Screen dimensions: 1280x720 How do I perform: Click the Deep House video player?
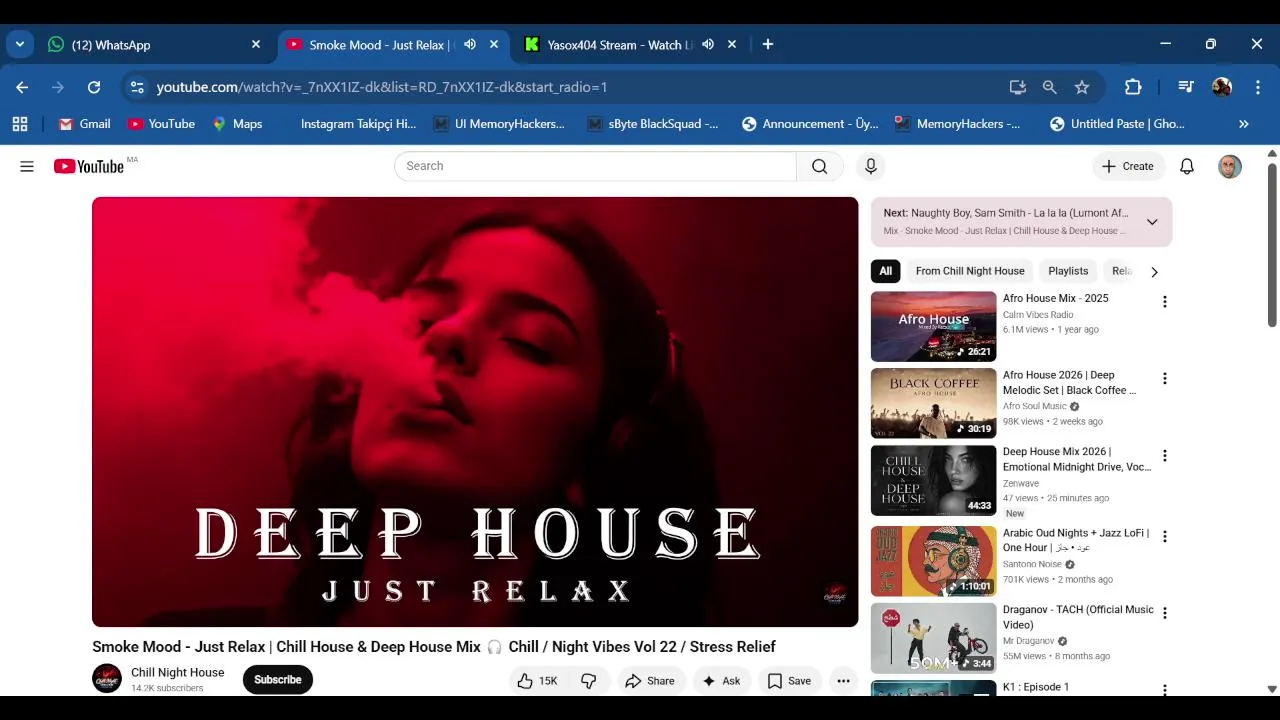[x=475, y=412]
